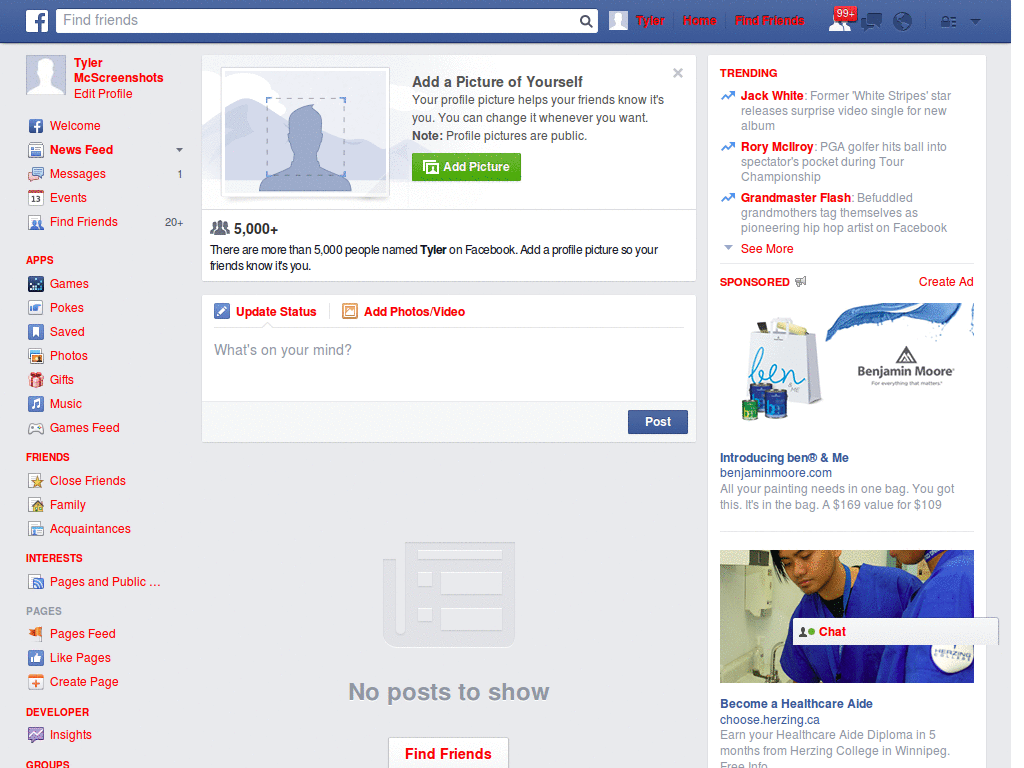Expand the account menu arrow

[x=975, y=22]
